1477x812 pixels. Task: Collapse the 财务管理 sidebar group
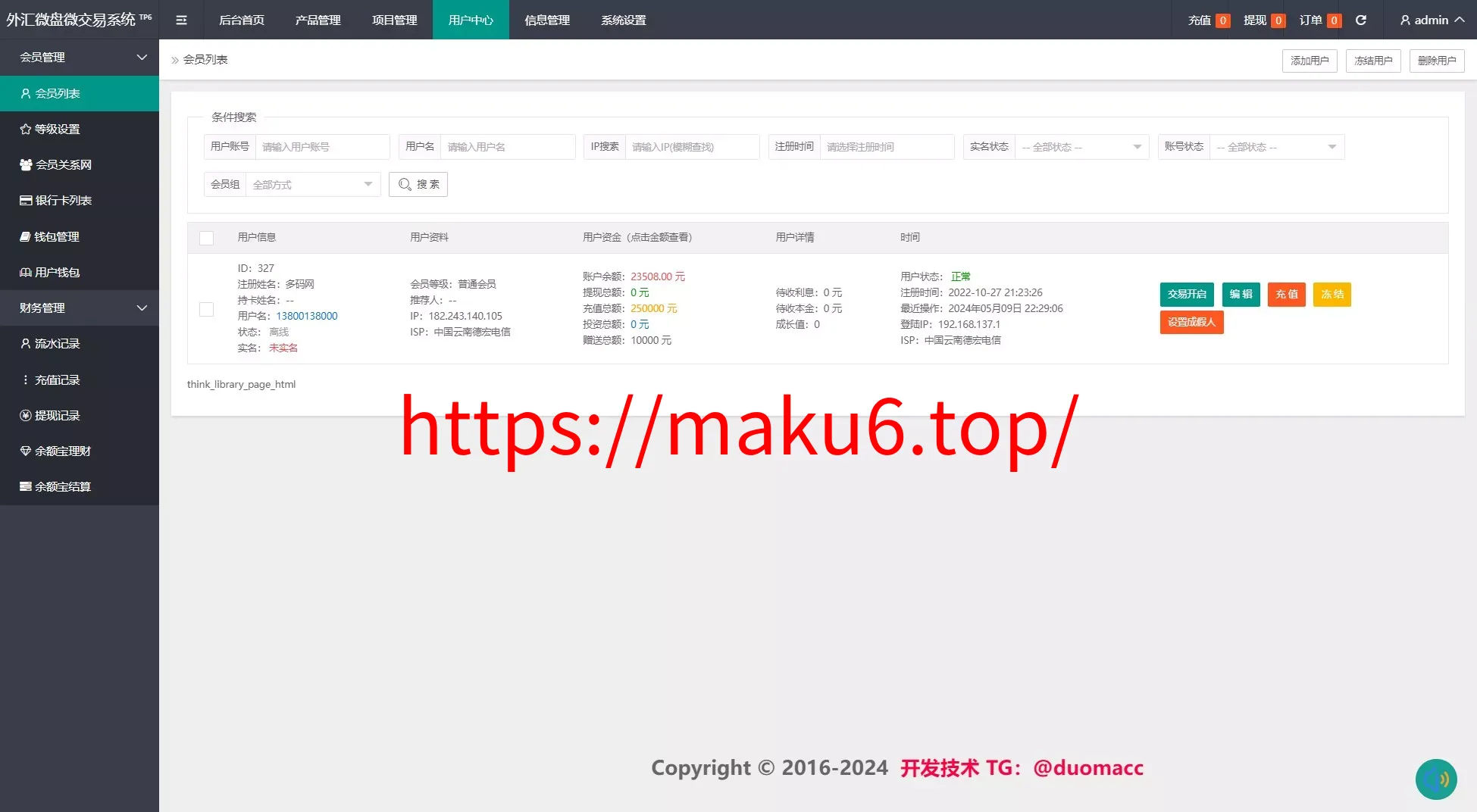[x=80, y=308]
